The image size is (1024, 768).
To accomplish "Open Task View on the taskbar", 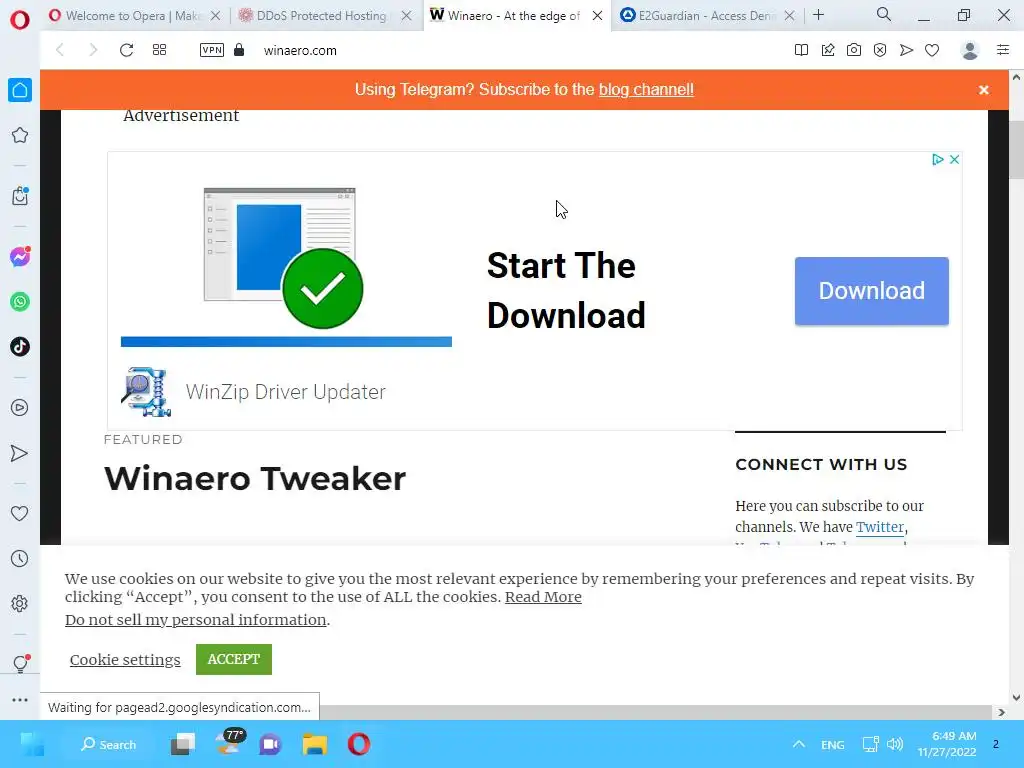I will pyautogui.click(x=183, y=744).
